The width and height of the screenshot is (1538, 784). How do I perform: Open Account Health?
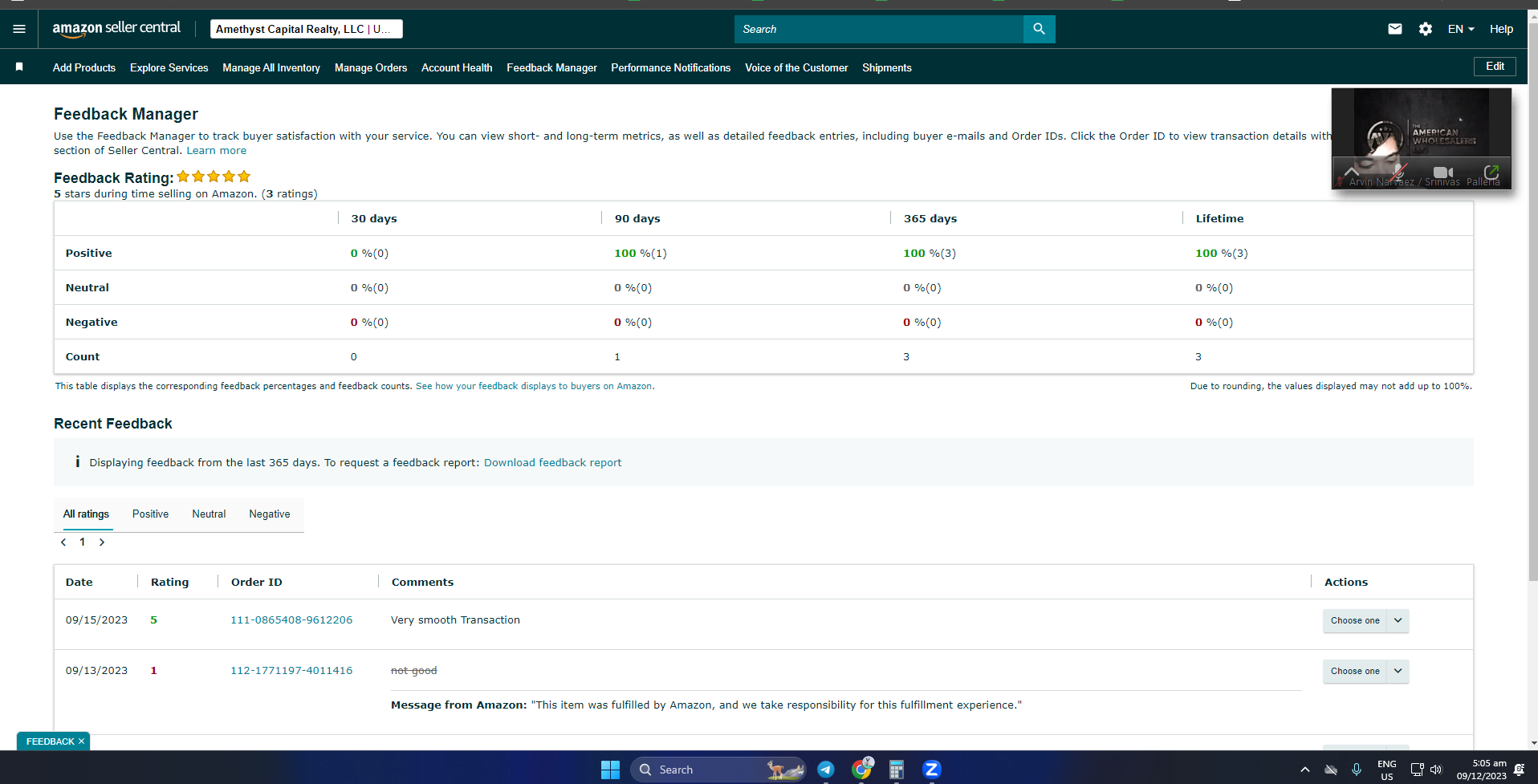tap(457, 67)
